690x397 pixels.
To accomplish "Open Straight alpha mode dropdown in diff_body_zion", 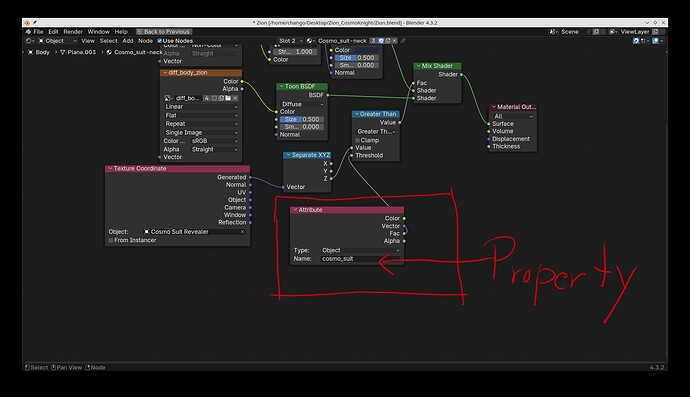I will click(x=215, y=150).
